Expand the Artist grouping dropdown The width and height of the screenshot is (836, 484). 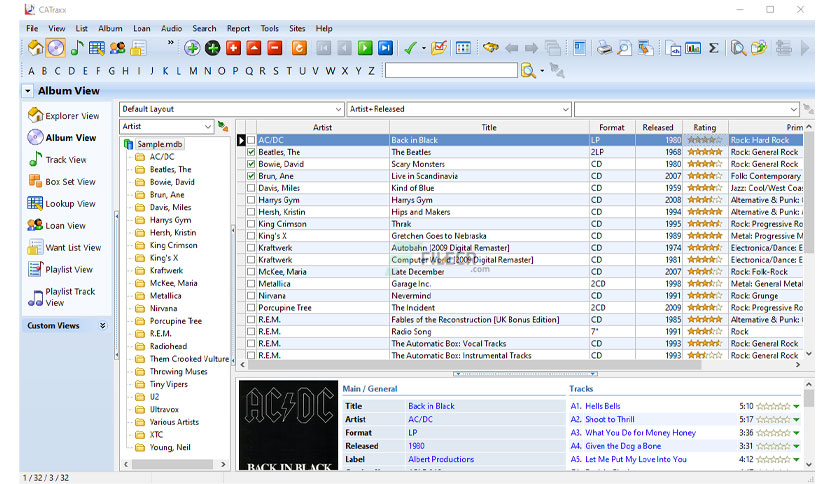pos(207,127)
